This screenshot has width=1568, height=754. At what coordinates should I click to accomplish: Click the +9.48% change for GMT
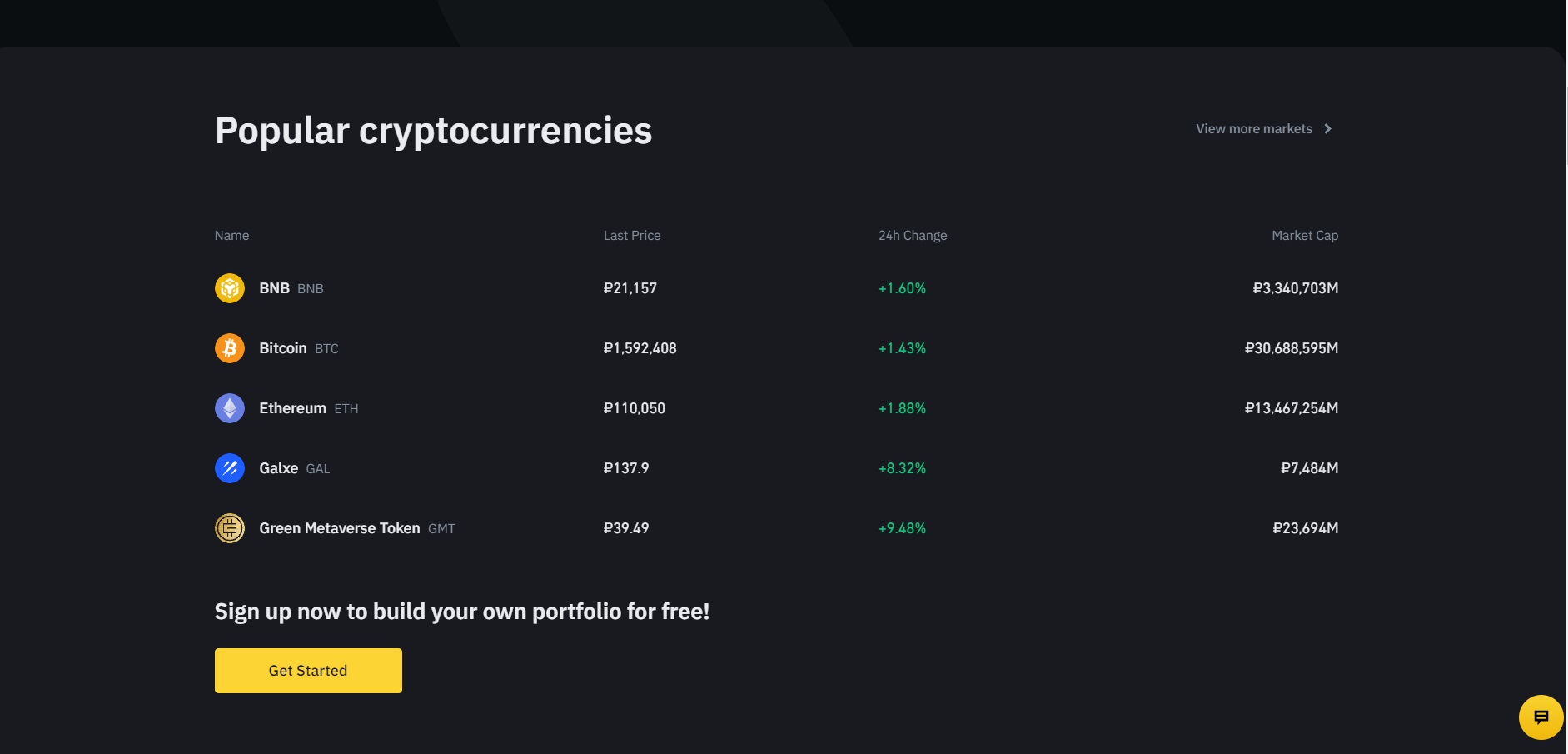902,528
